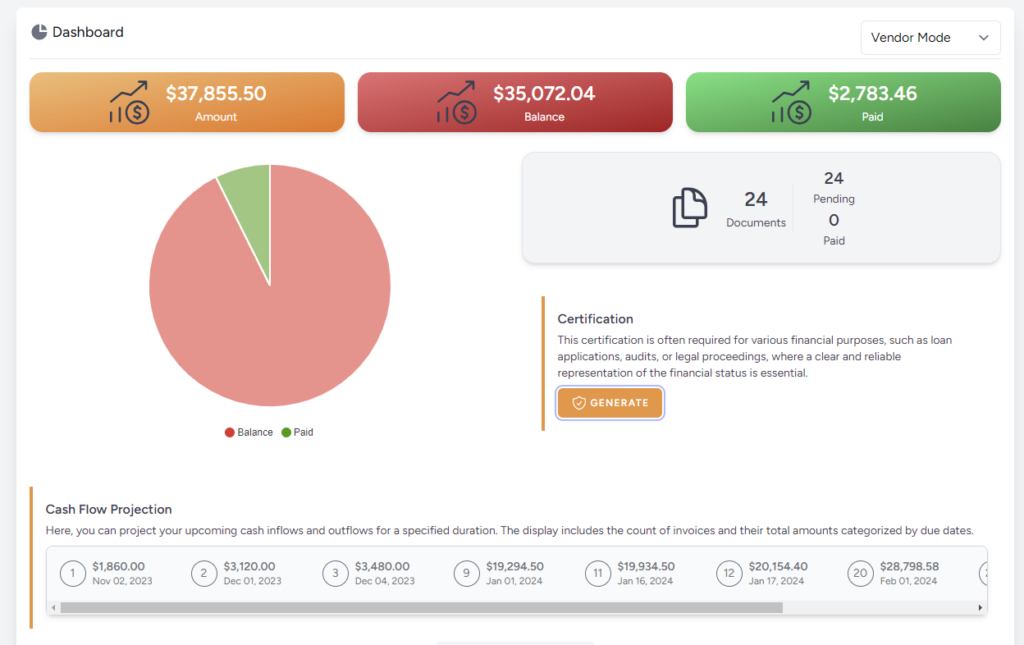This screenshot has width=1024, height=645.
Task: Toggle Balance in the pie chart legend
Action: coord(247,431)
